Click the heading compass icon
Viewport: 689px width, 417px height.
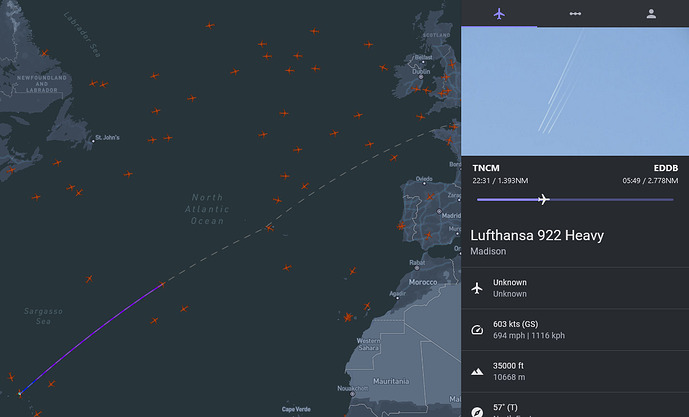tap(477, 410)
